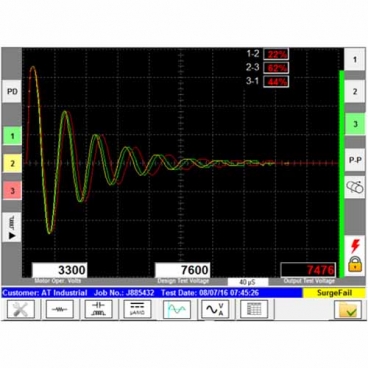
Task: Click the P-P button
Action: pyautogui.click(x=355, y=160)
